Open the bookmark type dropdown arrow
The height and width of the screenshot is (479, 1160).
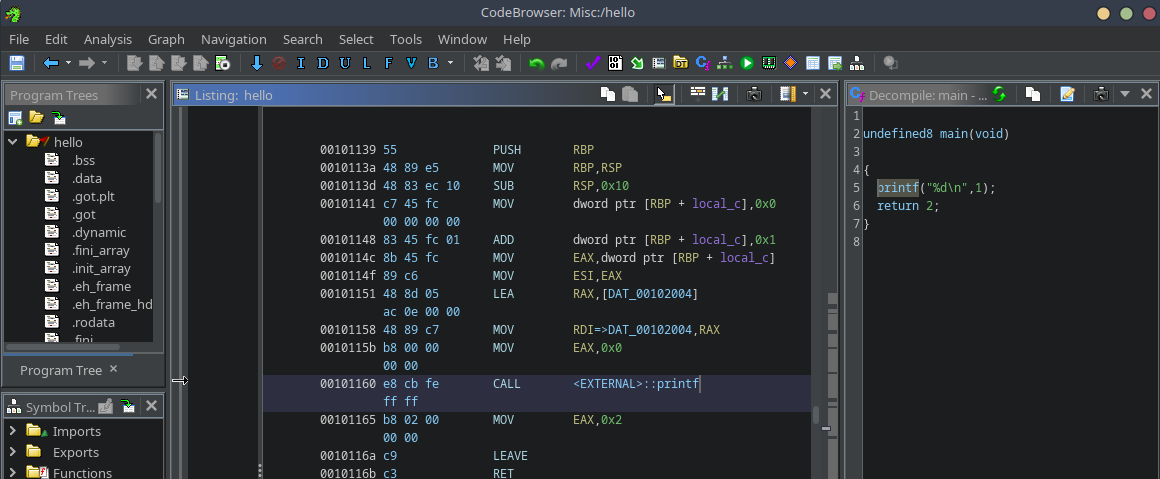(x=451, y=64)
